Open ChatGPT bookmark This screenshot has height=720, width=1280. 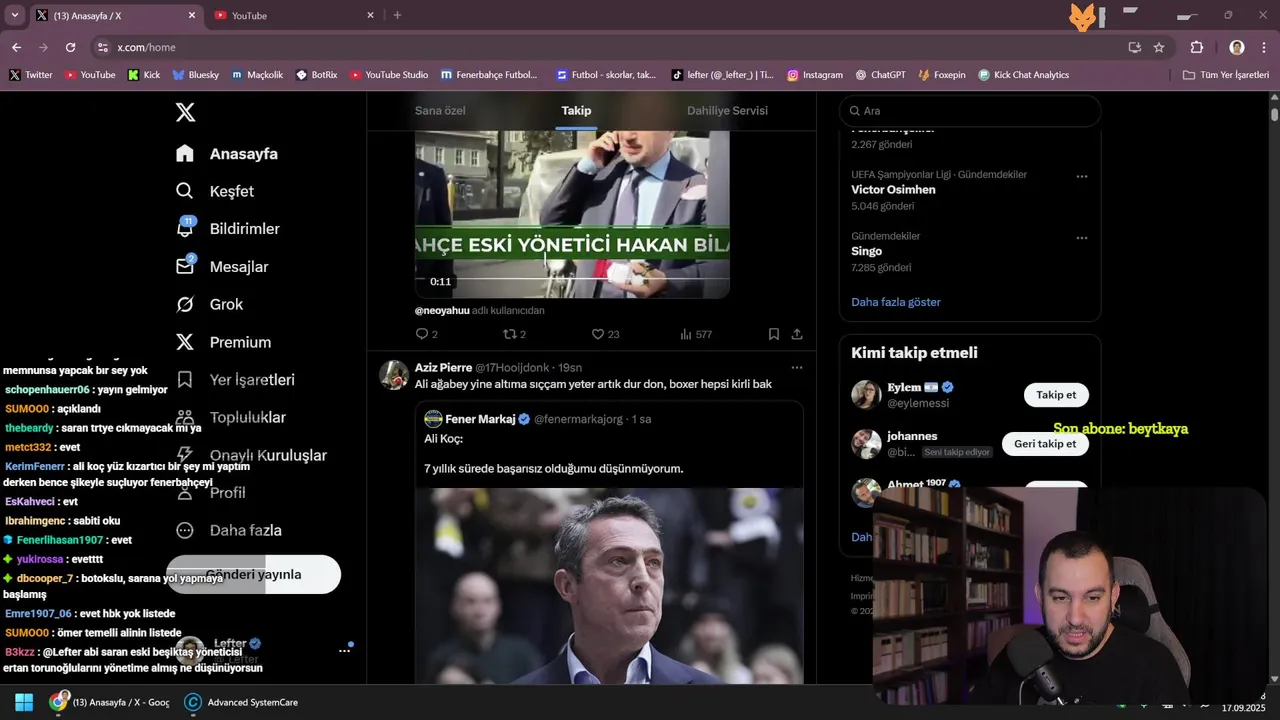pos(881,75)
